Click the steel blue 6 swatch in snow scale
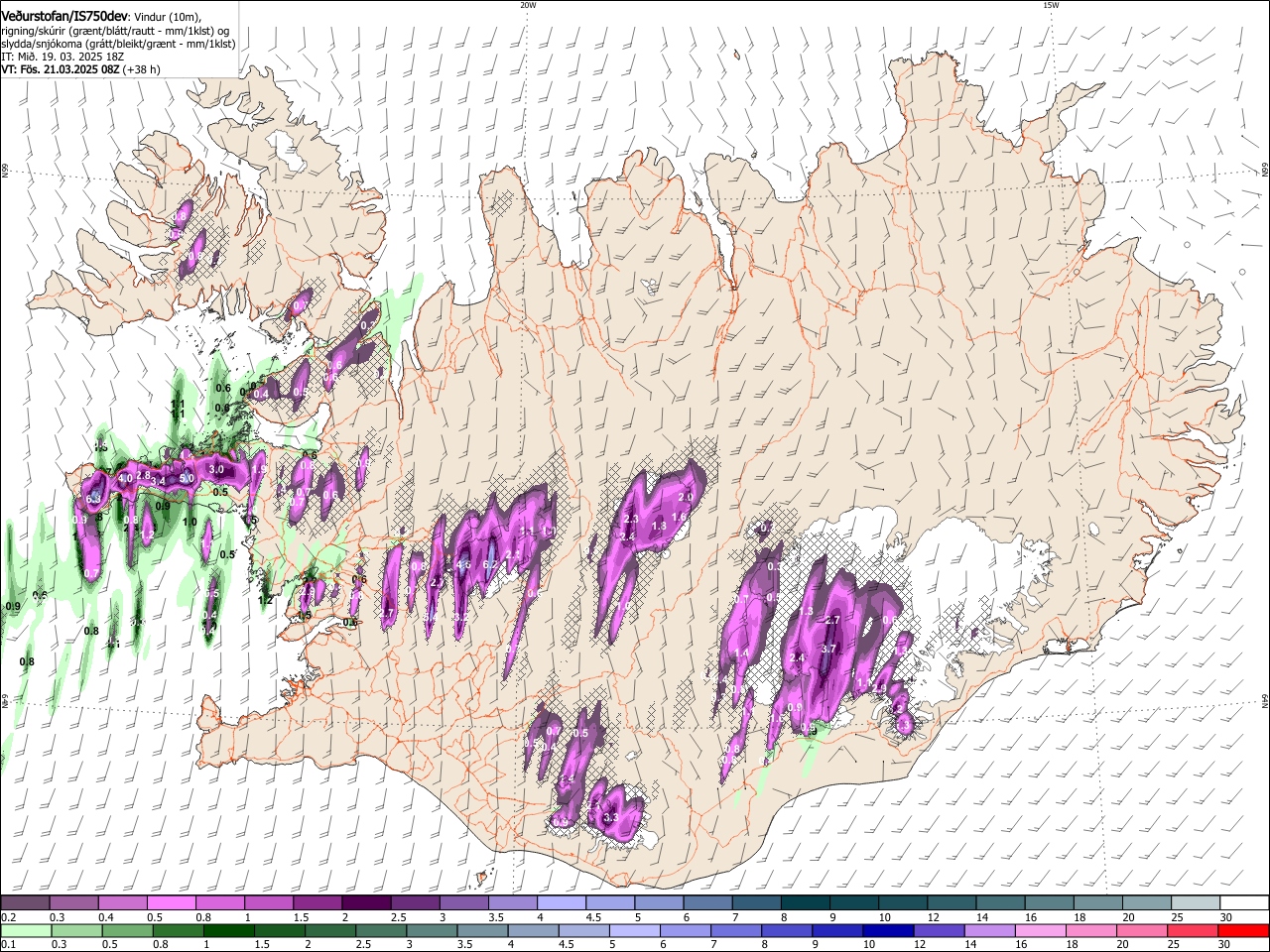The image size is (1270, 952). 707,903
